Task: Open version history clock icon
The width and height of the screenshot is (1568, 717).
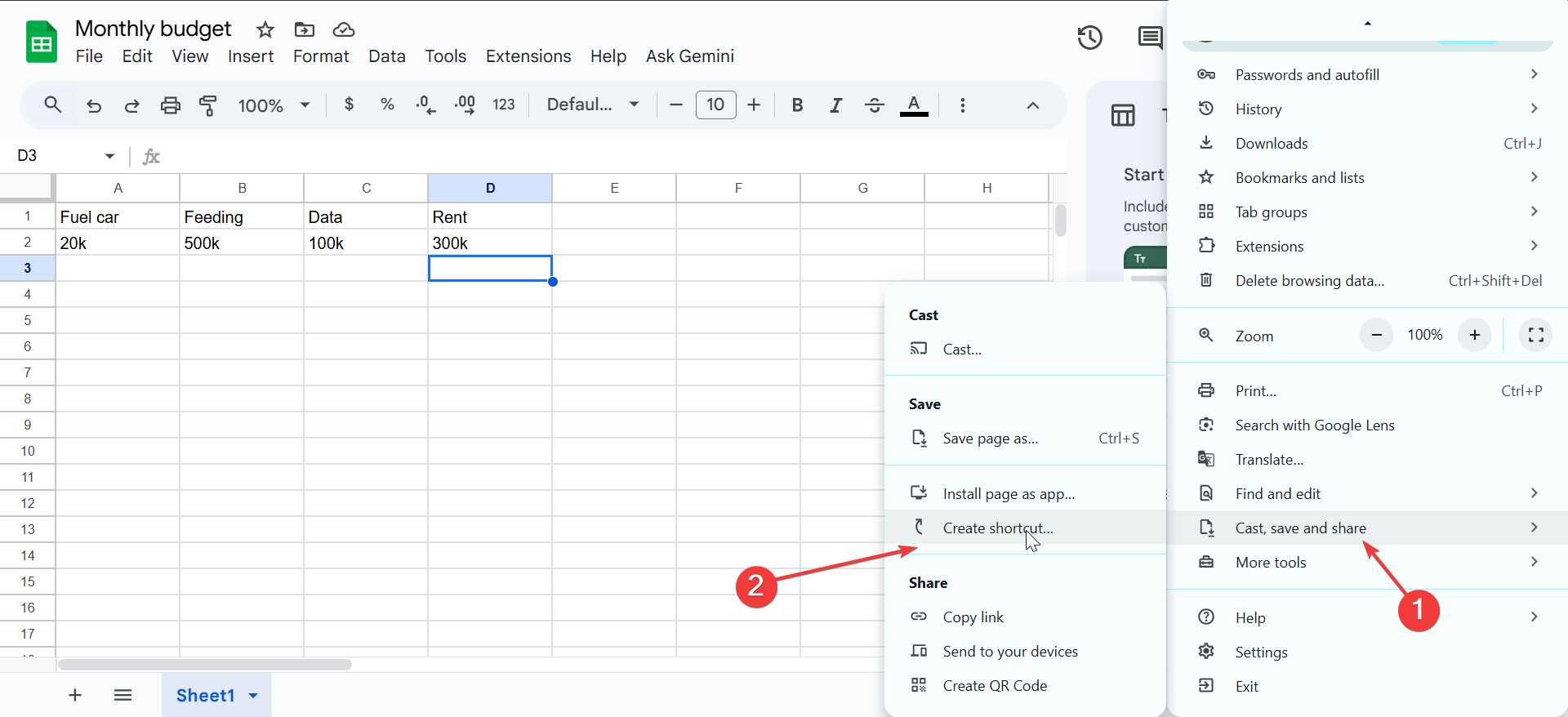Action: click(1089, 38)
